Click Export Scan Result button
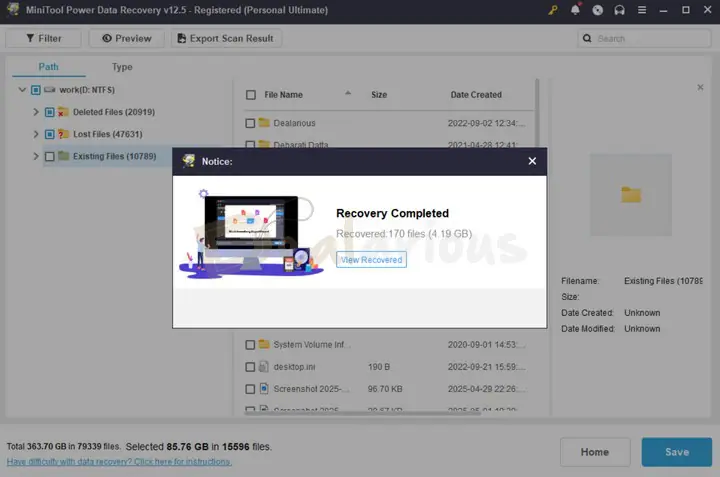 226,38
